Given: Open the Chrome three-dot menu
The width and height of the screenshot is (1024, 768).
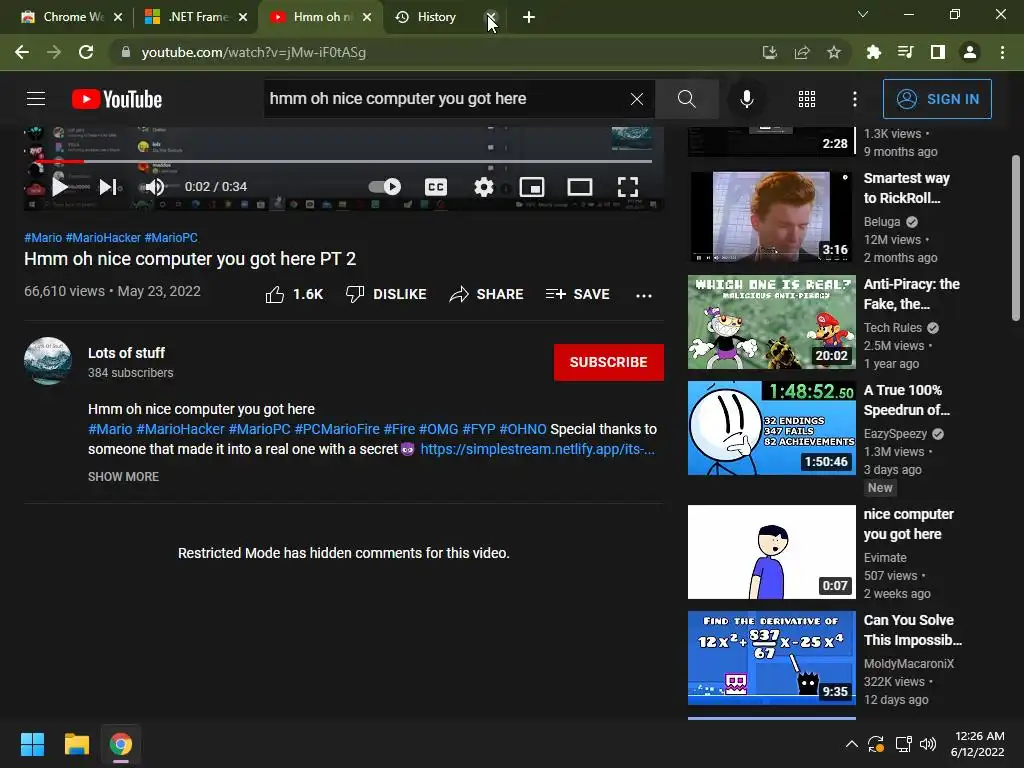Looking at the screenshot, I should 1002,52.
